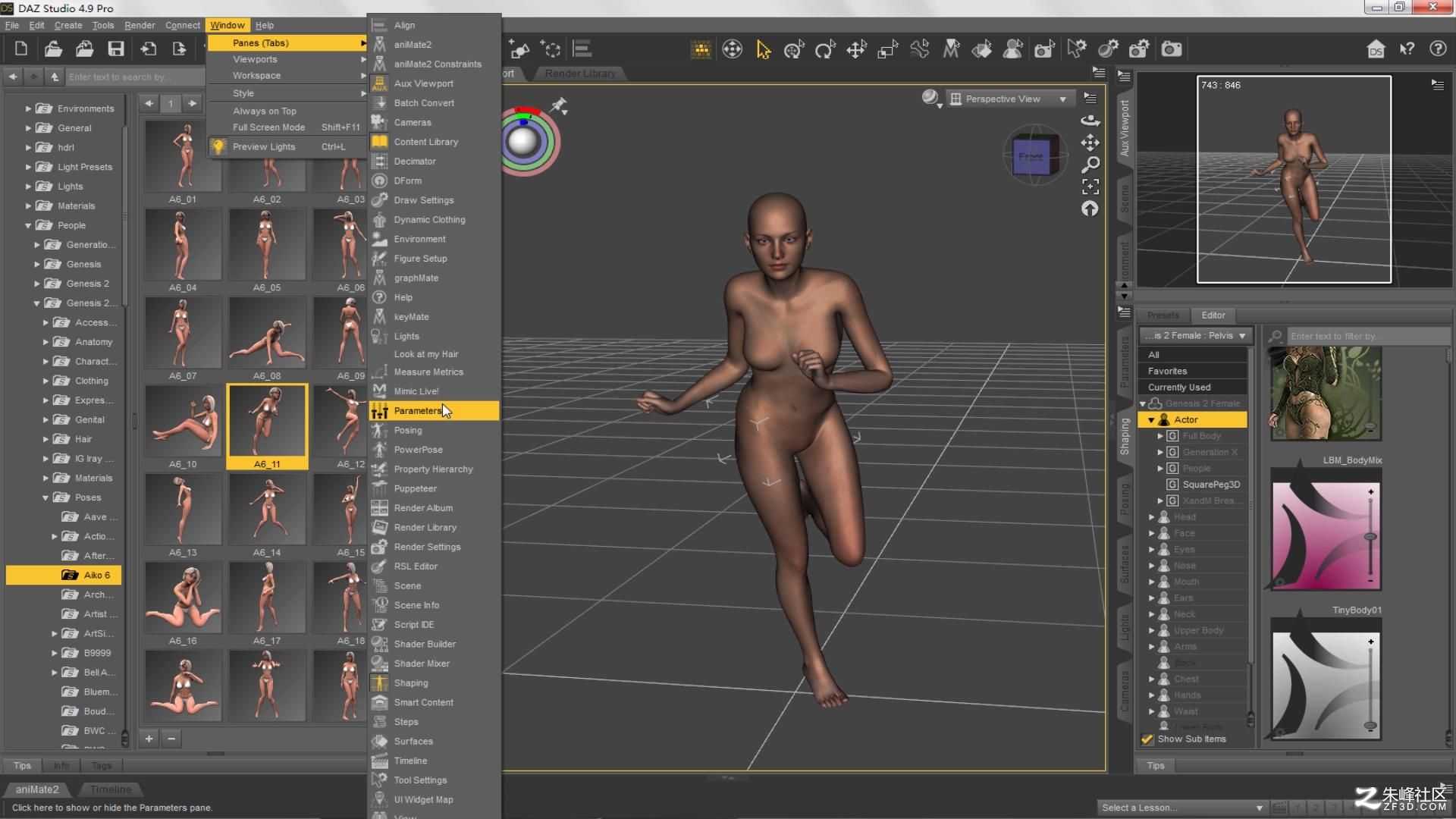This screenshot has height=819, width=1456.
Task: Click the minus zoom-out button below thumbnails
Action: coord(172,739)
